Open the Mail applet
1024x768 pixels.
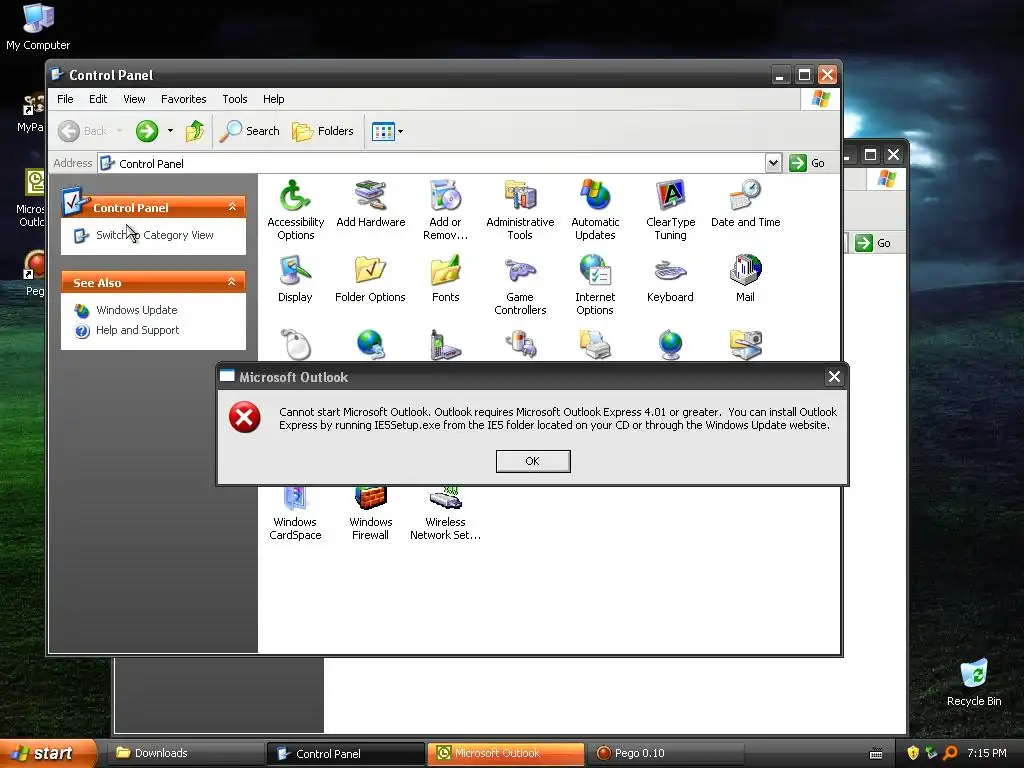(745, 278)
